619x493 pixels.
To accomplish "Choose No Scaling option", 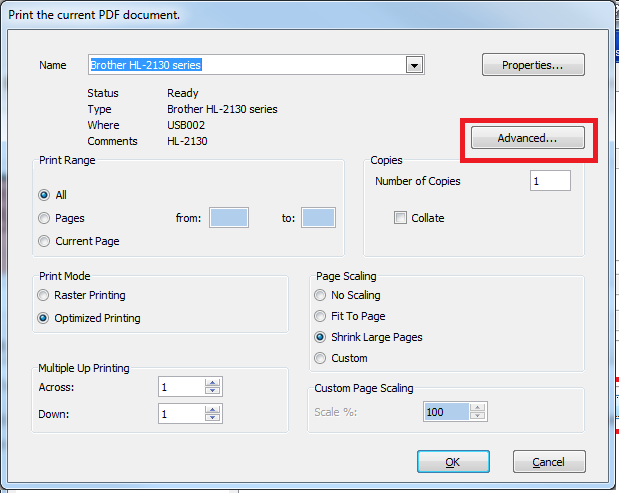I will pos(320,295).
